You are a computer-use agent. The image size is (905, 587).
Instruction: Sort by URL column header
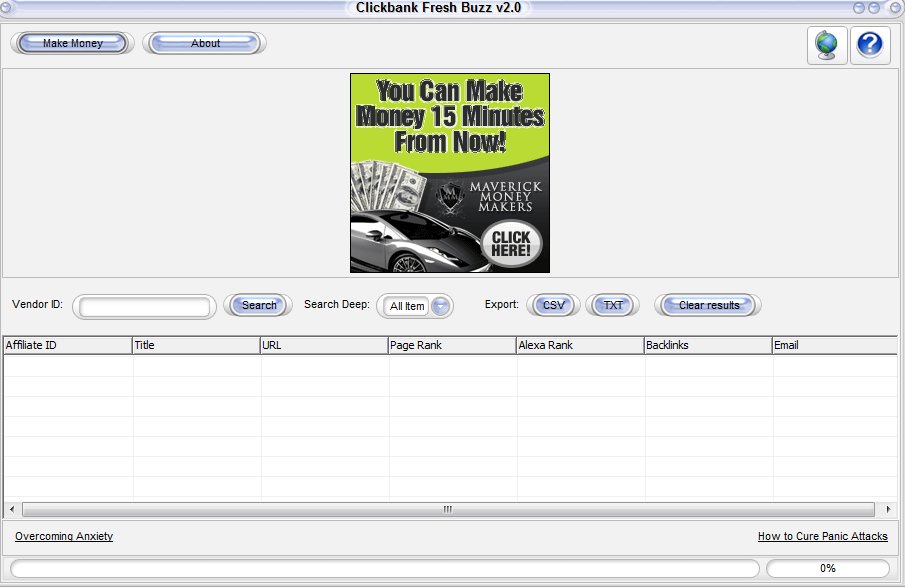324,345
